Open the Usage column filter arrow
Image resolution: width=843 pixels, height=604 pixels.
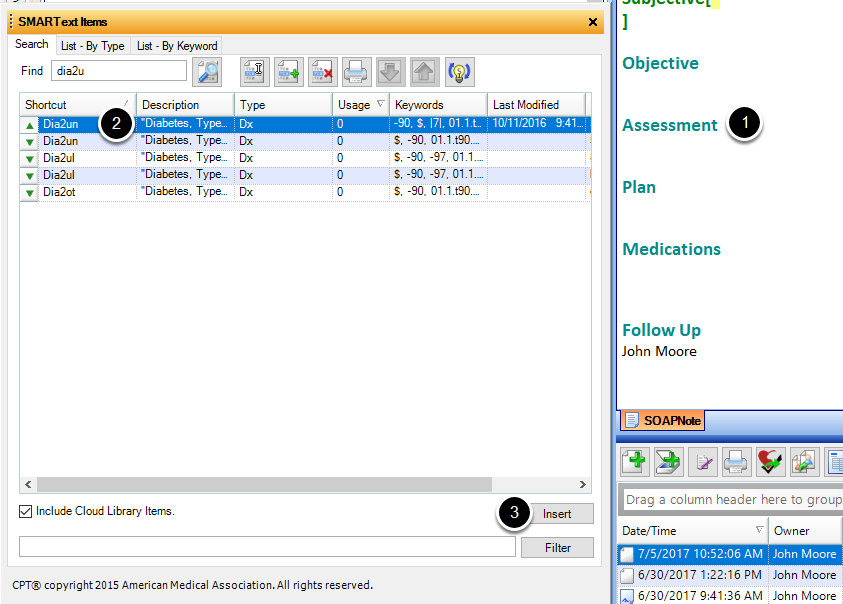click(381, 104)
